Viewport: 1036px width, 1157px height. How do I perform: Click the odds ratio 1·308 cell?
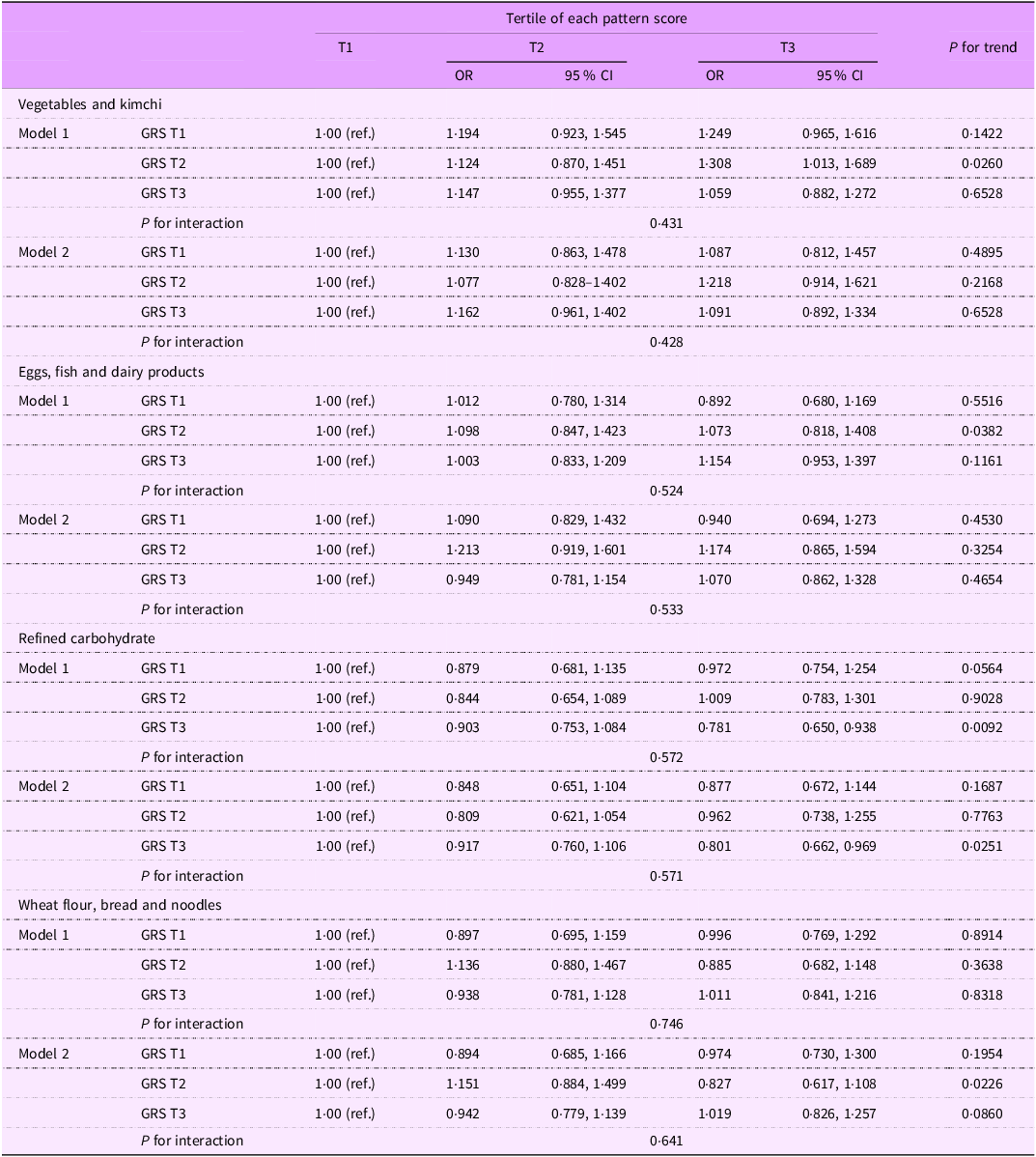715,163
